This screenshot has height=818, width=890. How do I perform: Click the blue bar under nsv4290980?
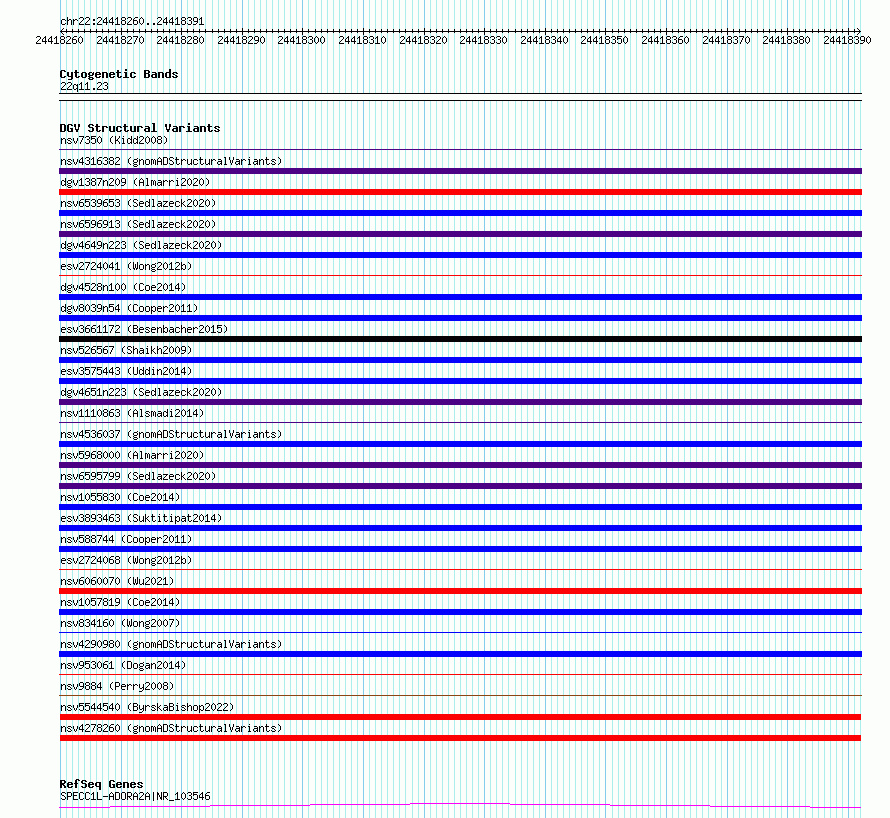(x=460, y=654)
